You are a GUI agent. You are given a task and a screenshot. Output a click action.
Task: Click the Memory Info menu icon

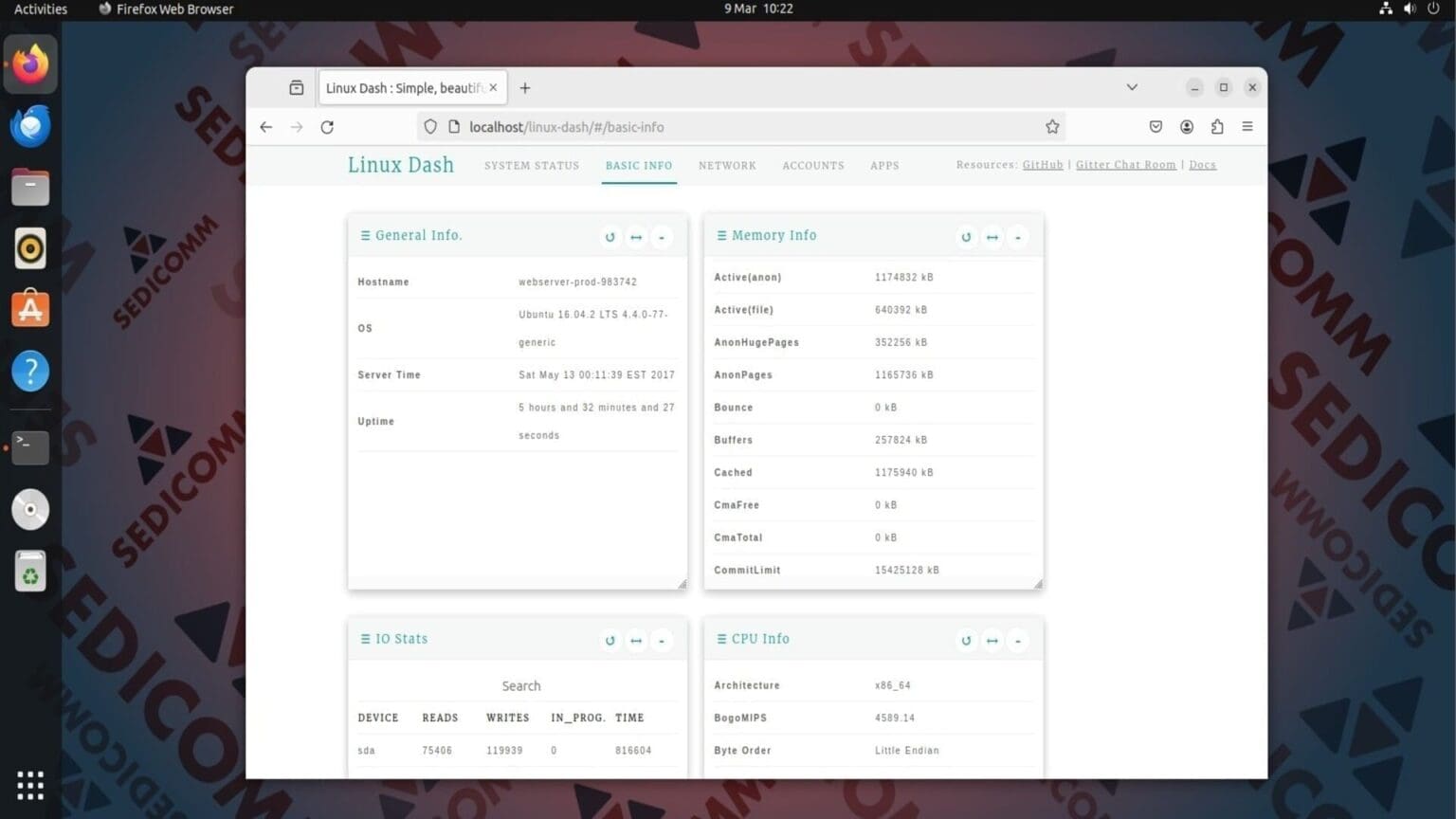pos(721,235)
